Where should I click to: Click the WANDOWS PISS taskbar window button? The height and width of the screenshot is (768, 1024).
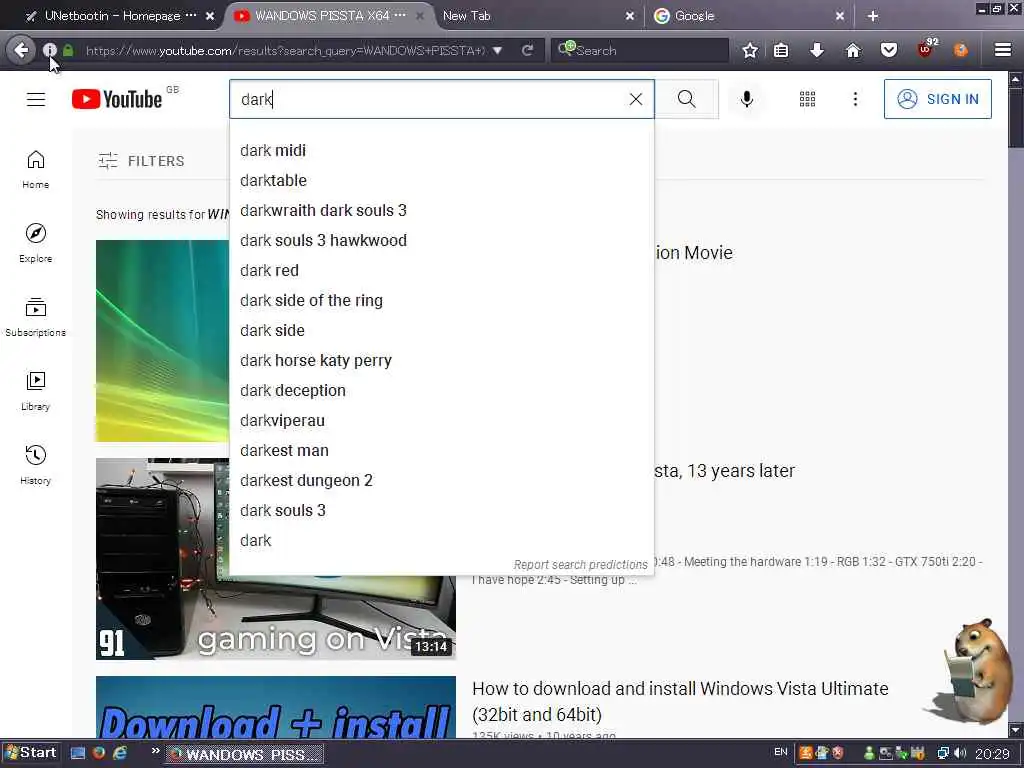click(x=244, y=754)
